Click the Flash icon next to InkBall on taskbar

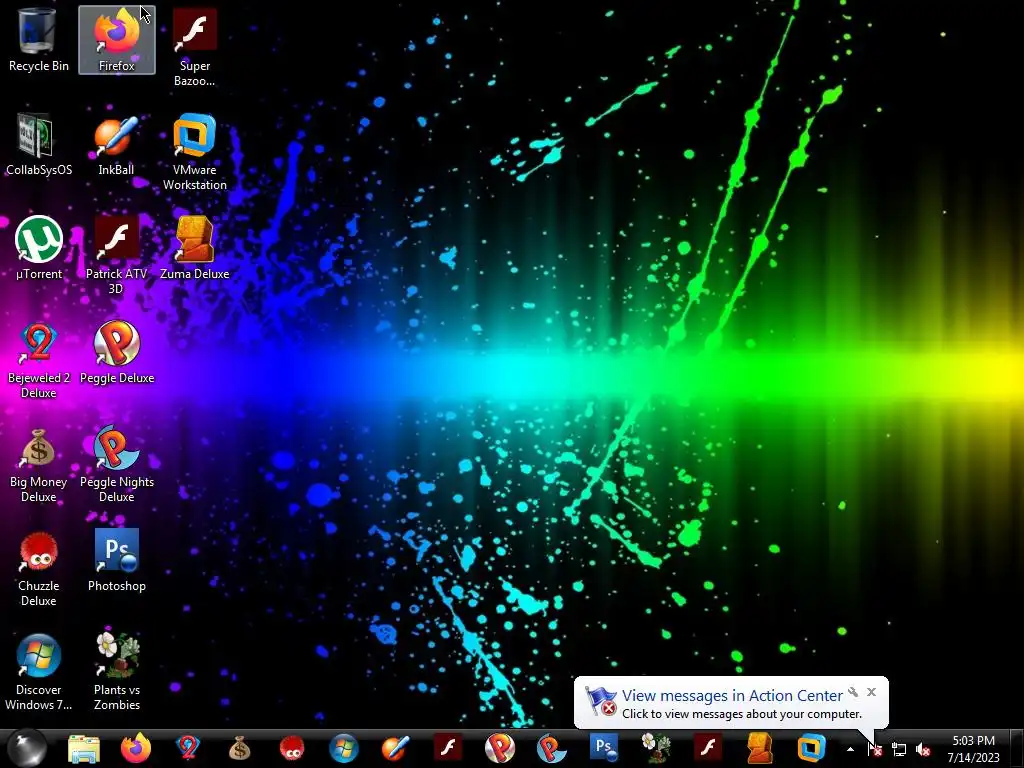[x=448, y=748]
